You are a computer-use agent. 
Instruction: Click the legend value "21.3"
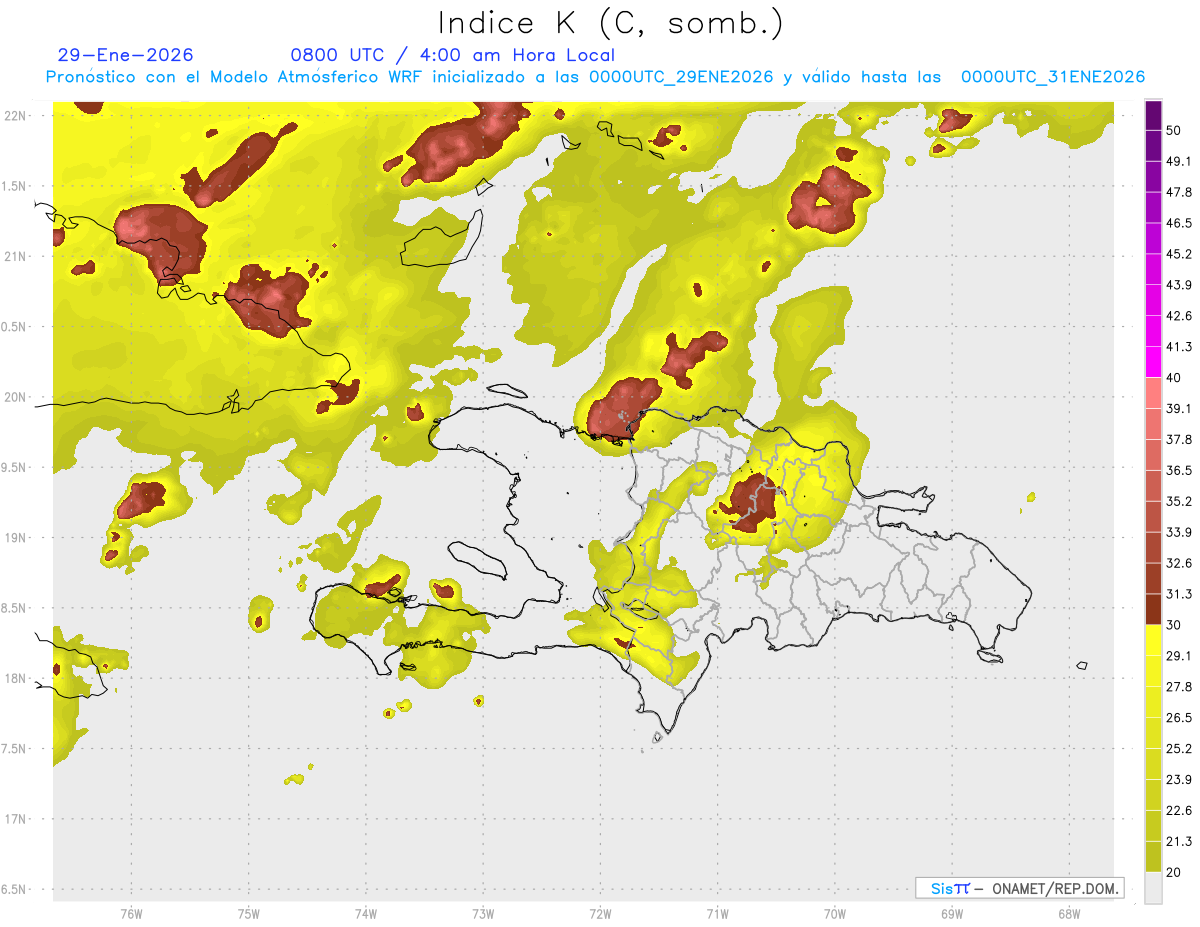(1180, 841)
